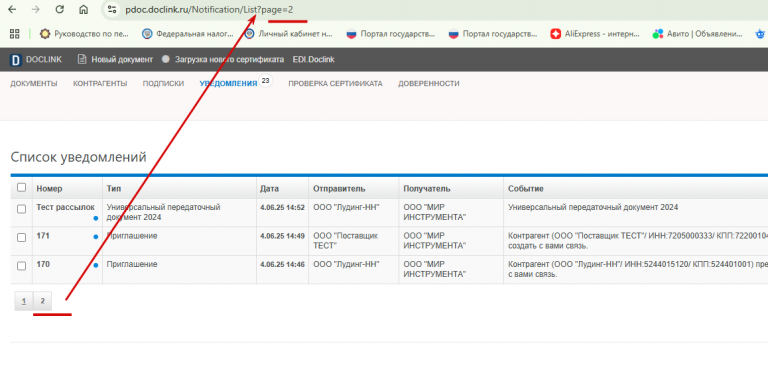Image resolution: width=768 pixels, height=369 pixels.
Task: Switch to the ДОВЕРЕННОСТИ tab
Action: click(x=429, y=84)
